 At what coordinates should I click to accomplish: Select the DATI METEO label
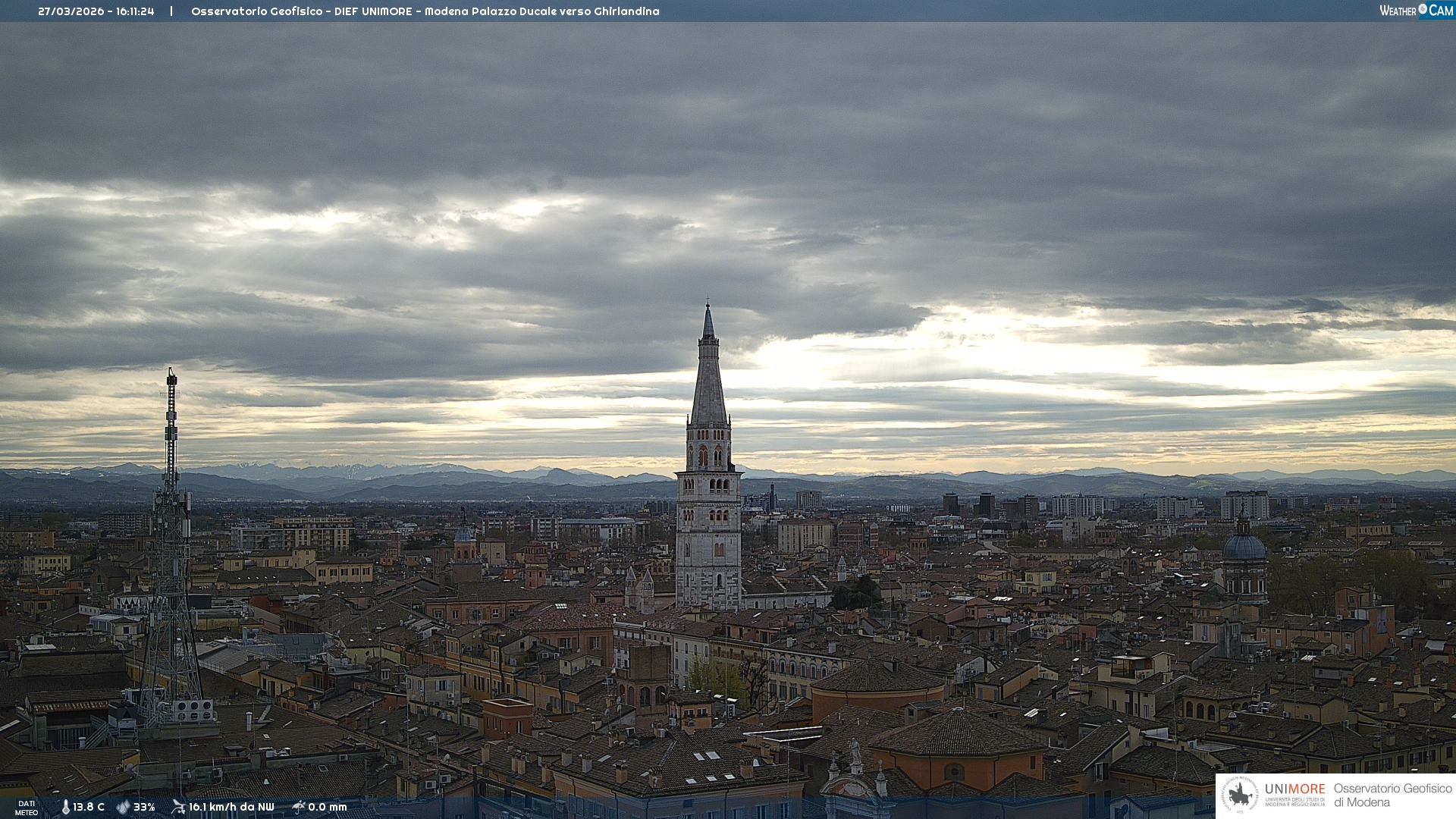pyautogui.click(x=27, y=808)
